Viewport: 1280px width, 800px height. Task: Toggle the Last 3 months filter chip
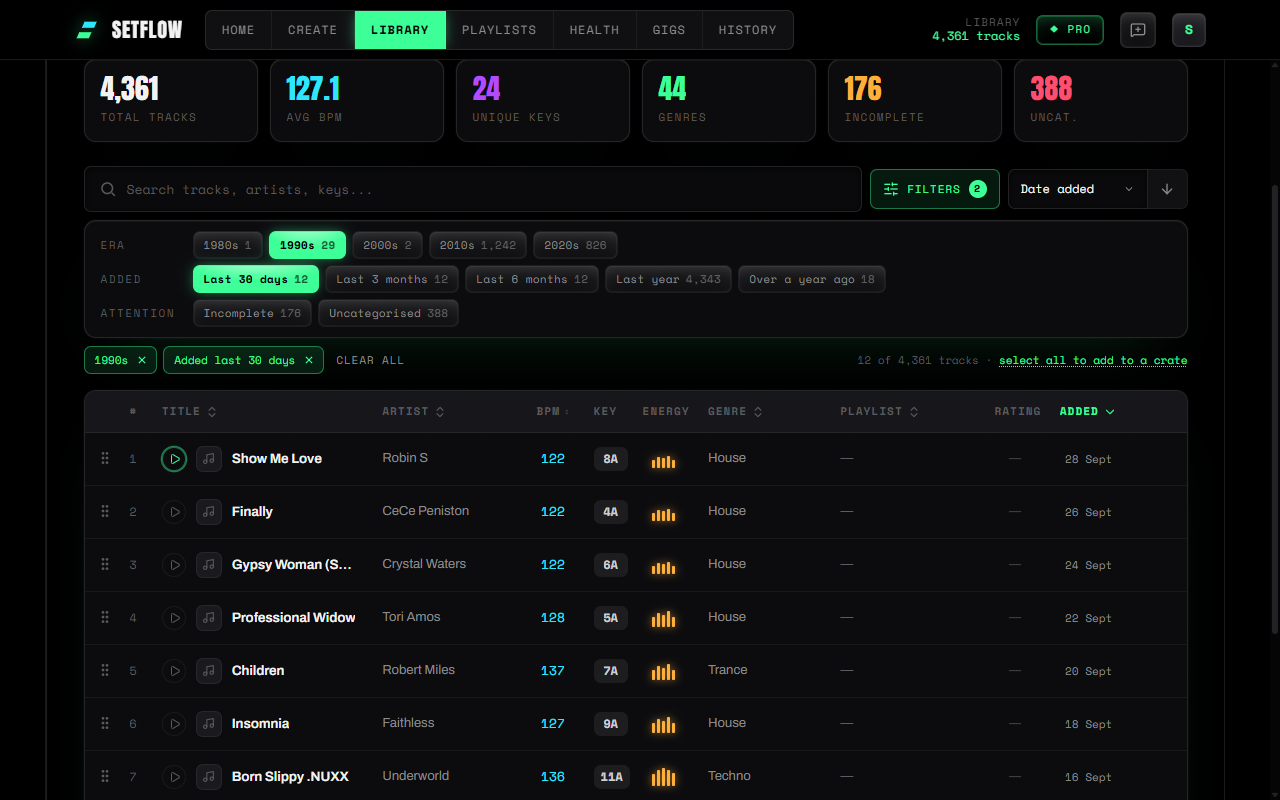pyautogui.click(x=392, y=279)
